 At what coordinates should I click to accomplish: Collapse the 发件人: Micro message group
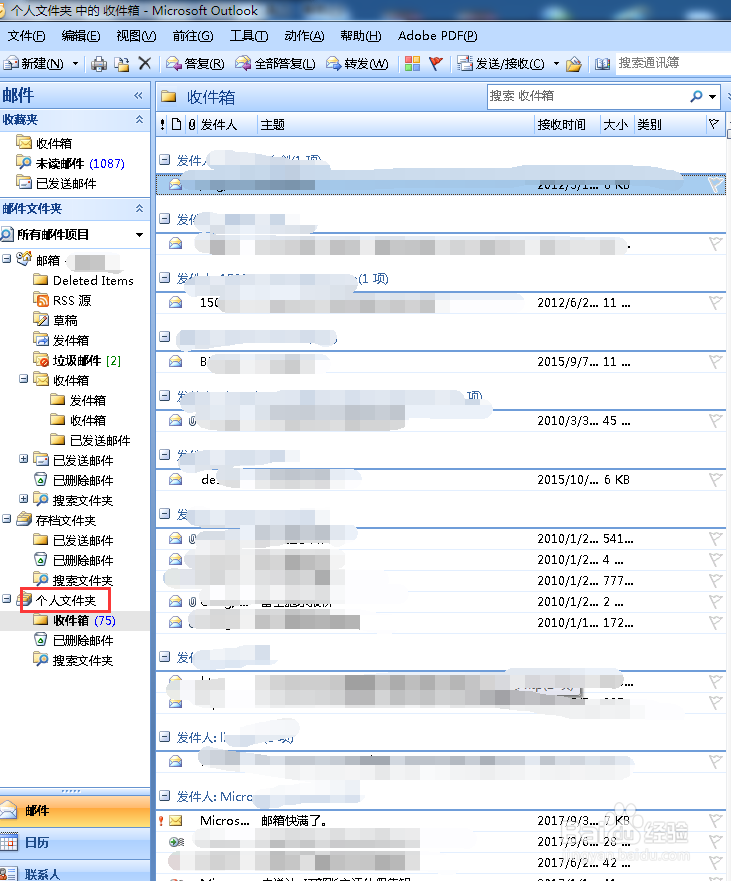(x=165, y=796)
